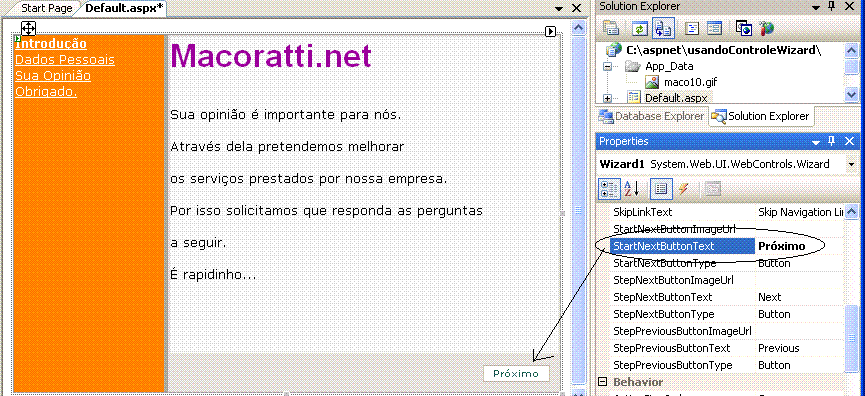865x396 pixels.
Task: Toggle Categorized view in Properties toolbar
Action: (608, 189)
